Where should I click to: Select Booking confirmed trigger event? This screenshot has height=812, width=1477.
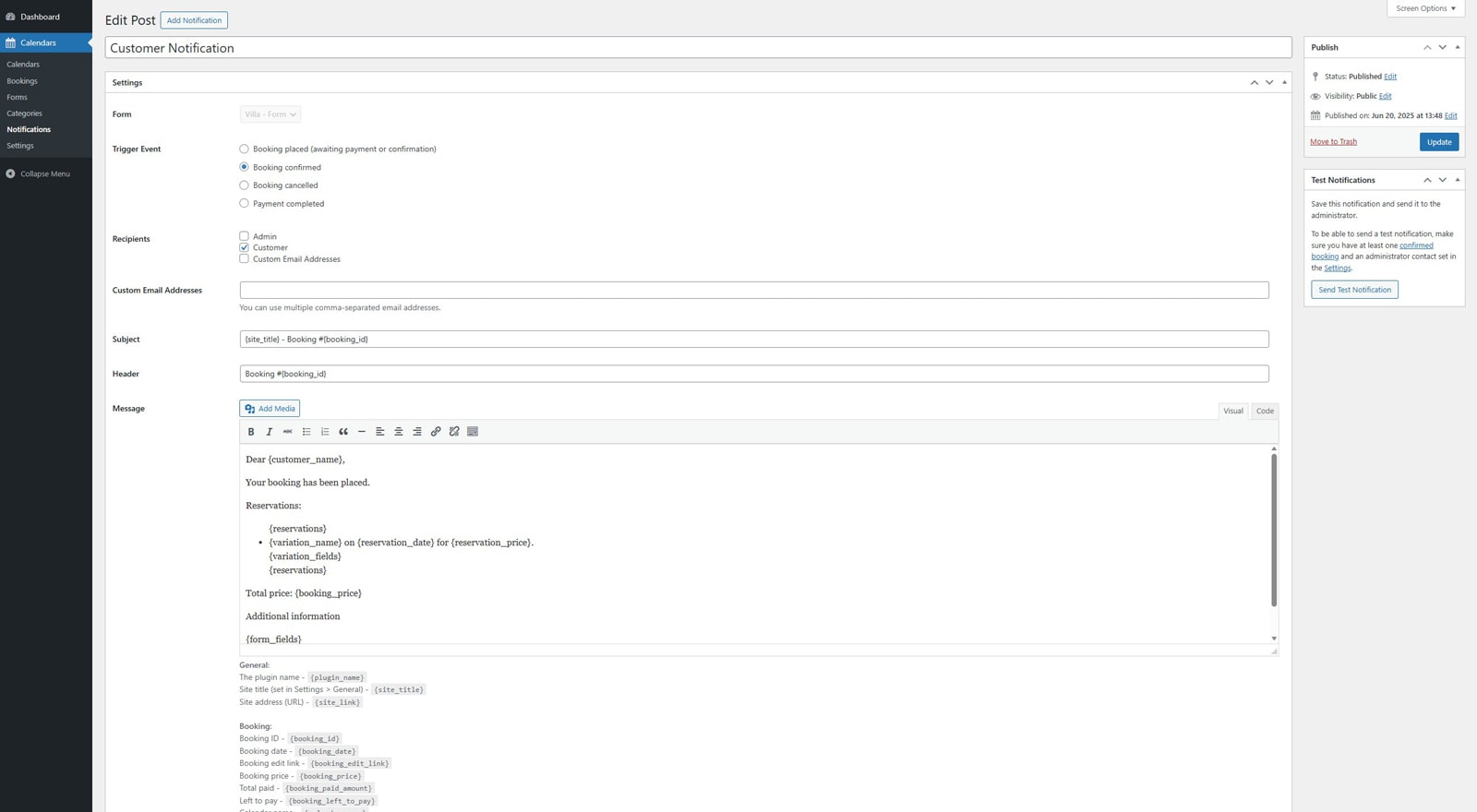pyautogui.click(x=244, y=167)
